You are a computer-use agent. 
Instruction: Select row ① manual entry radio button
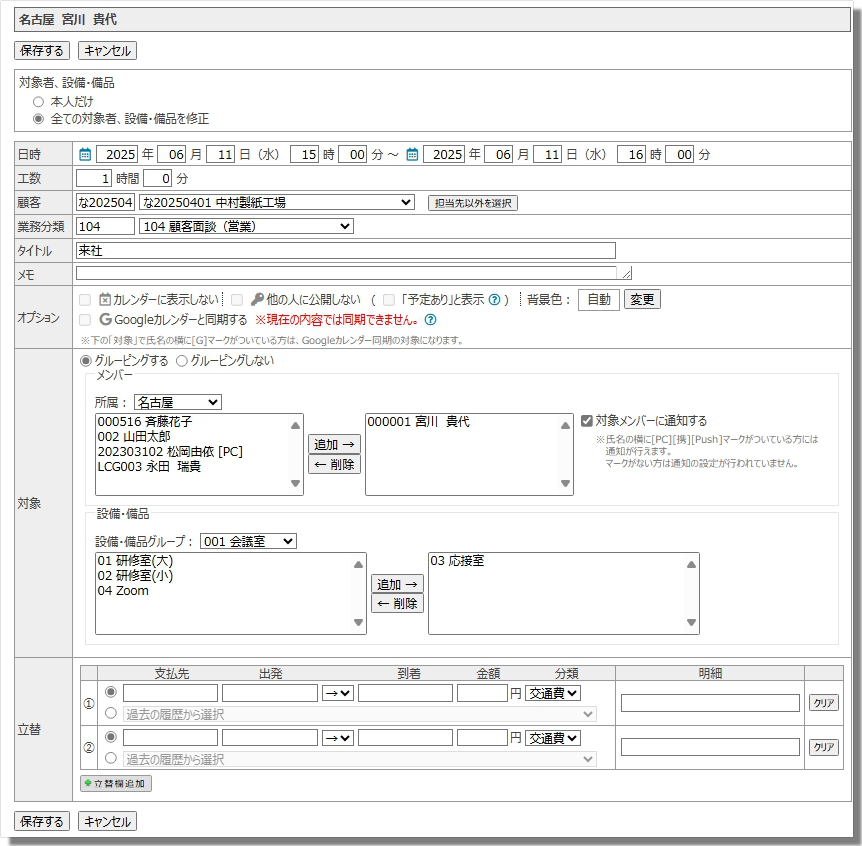click(111, 692)
